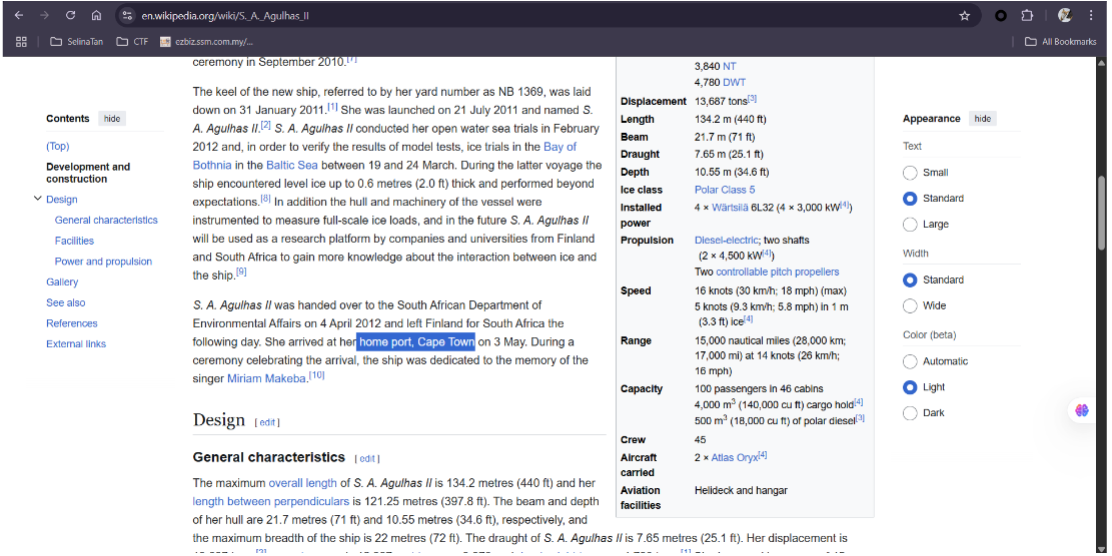Open the Miriam Makeba link

coord(267,379)
